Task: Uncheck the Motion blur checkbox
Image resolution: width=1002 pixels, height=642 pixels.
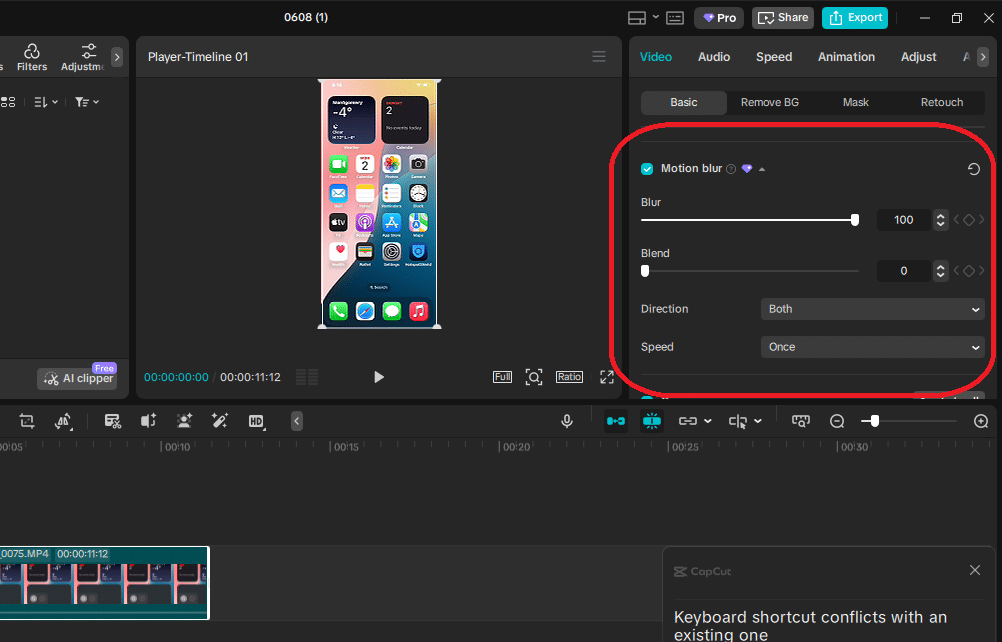Action: (x=647, y=169)
